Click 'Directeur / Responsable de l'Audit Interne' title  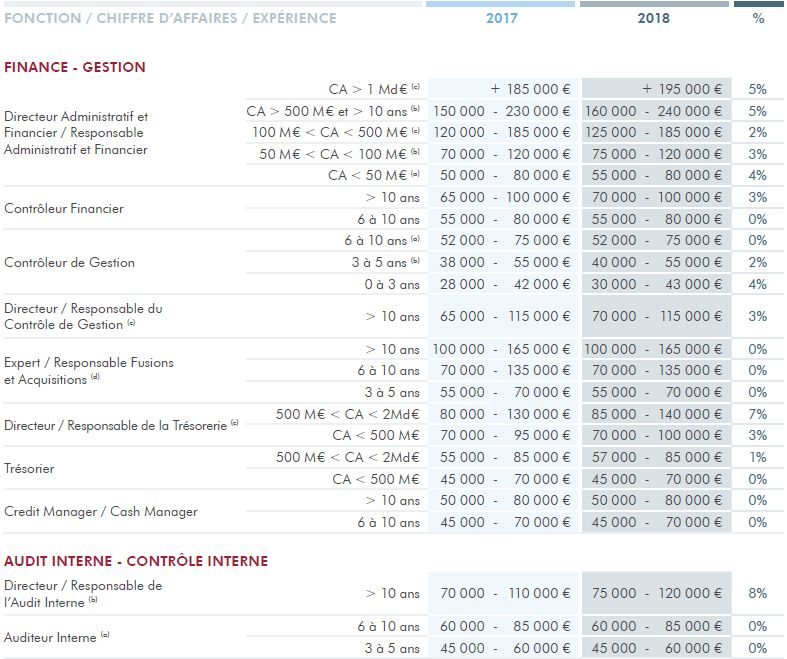[x=83, y=594]
